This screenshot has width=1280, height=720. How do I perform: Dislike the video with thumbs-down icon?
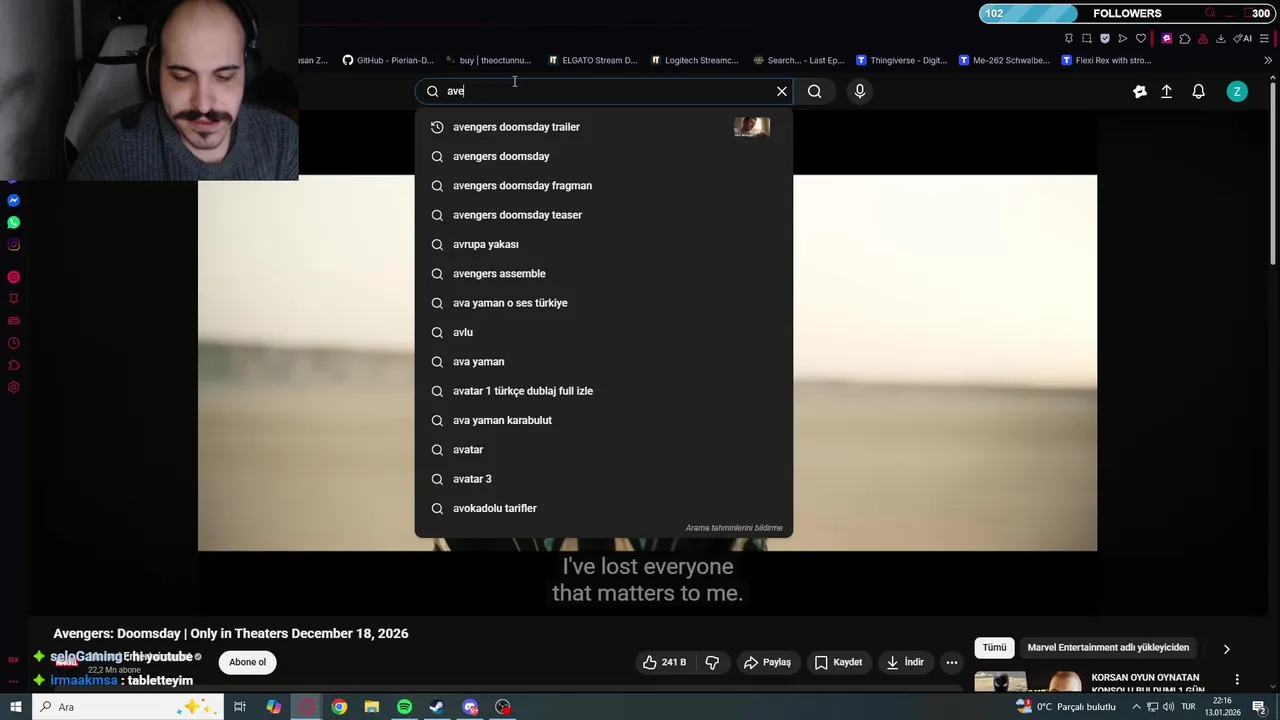[x=712, y=662]
